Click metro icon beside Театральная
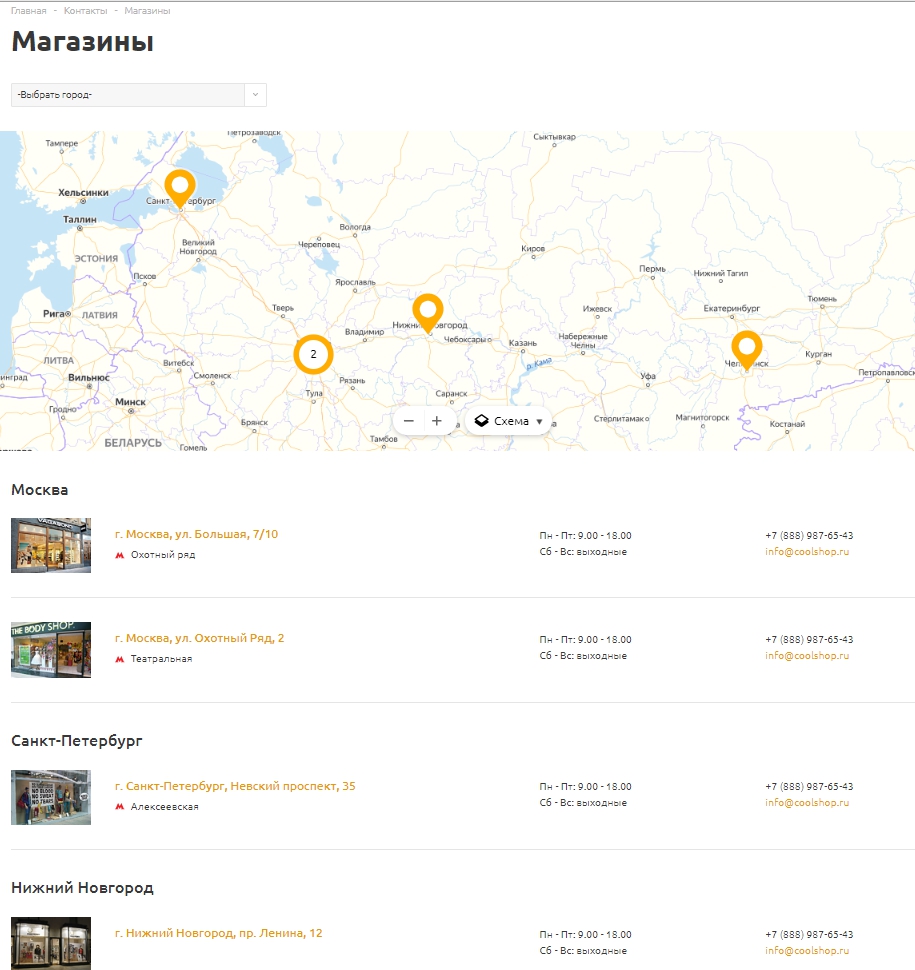915x970 pixels. pos(120,659)
